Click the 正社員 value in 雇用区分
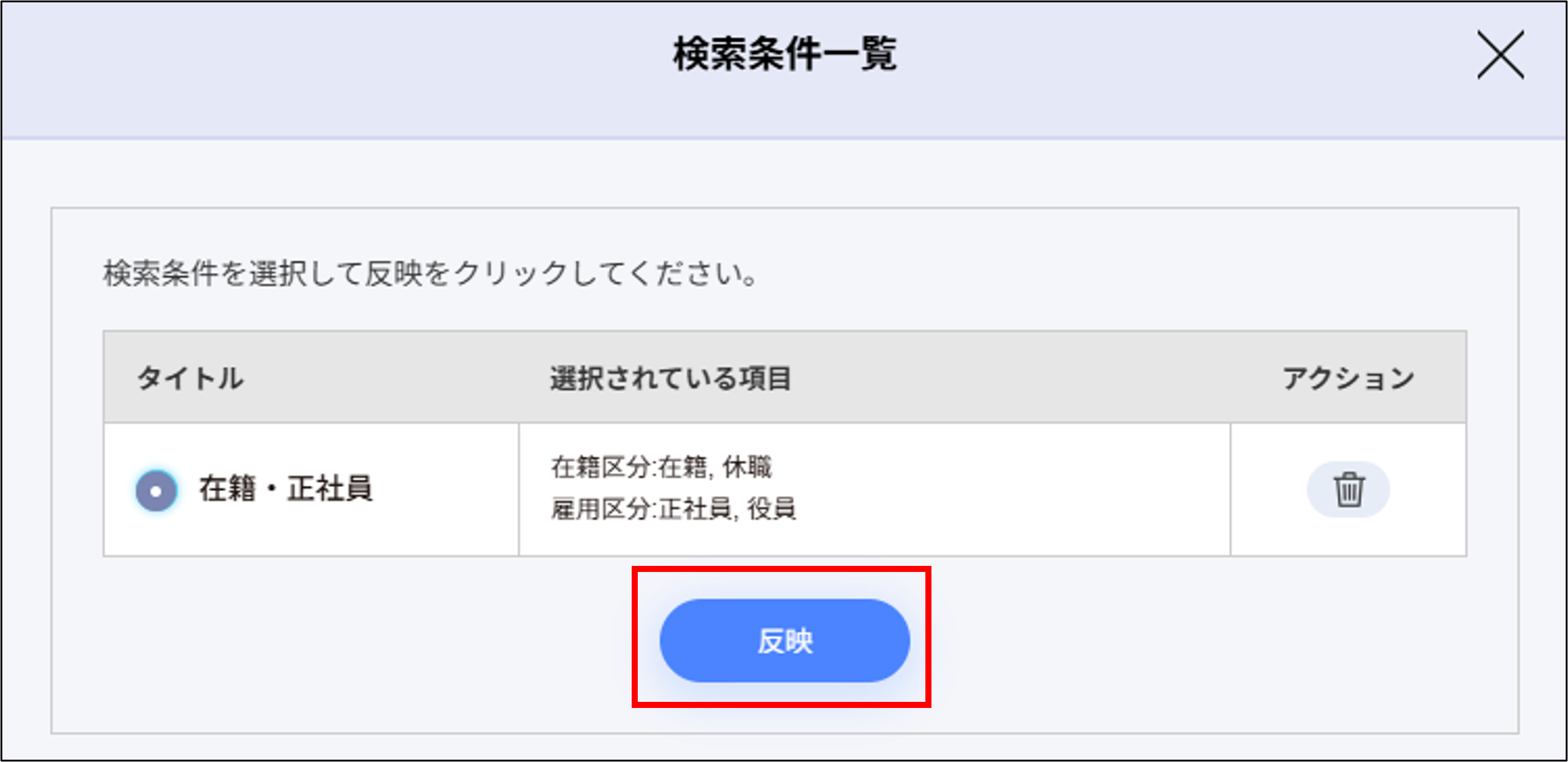This screenshot has width=1568, height=762. 695,509
